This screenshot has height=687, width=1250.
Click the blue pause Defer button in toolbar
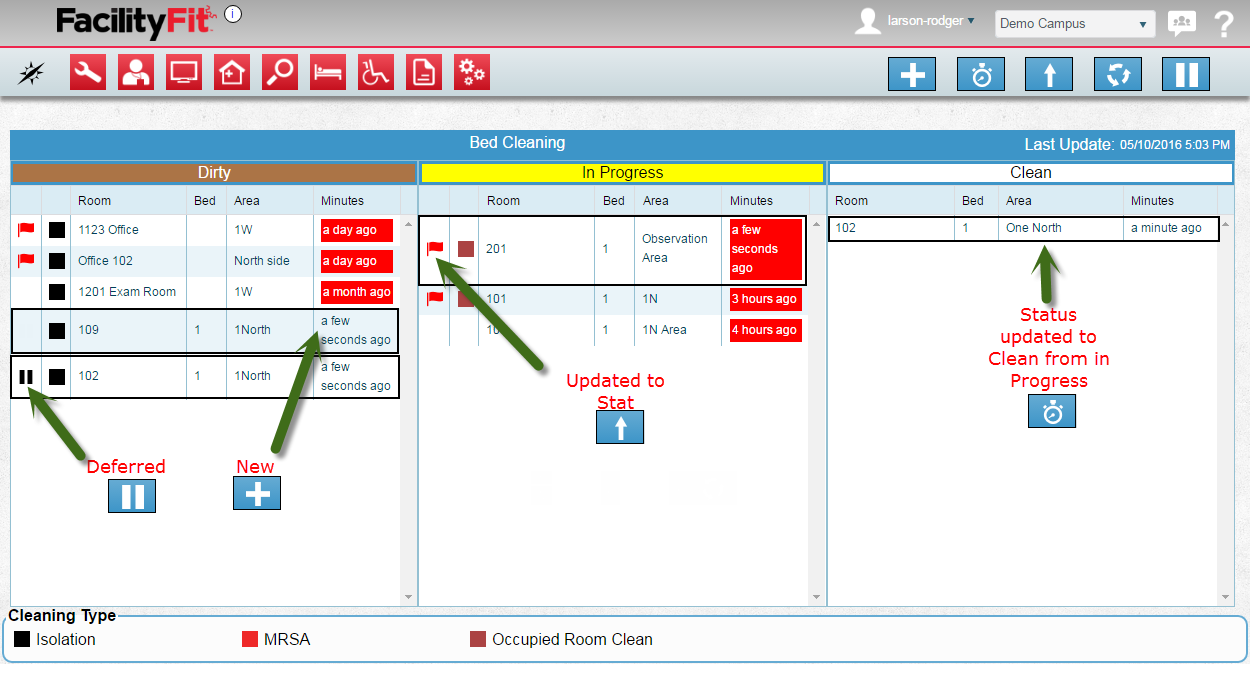coord(1186,75)
